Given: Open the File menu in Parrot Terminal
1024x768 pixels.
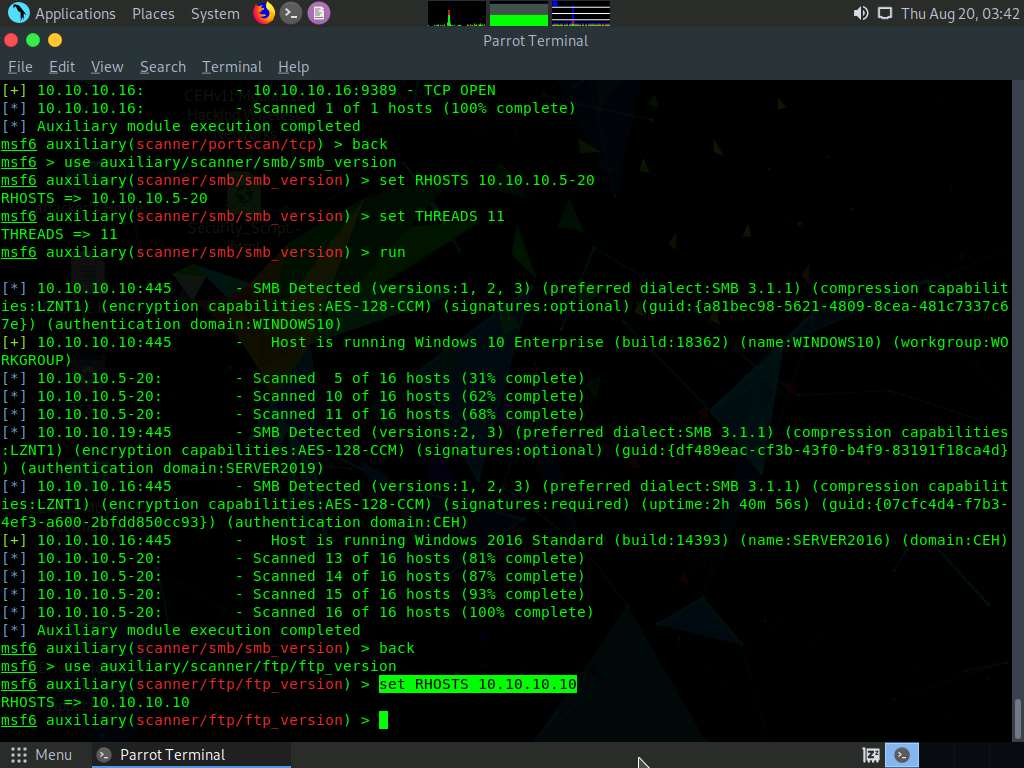Looking at the screenshot, I should point(20,67).
